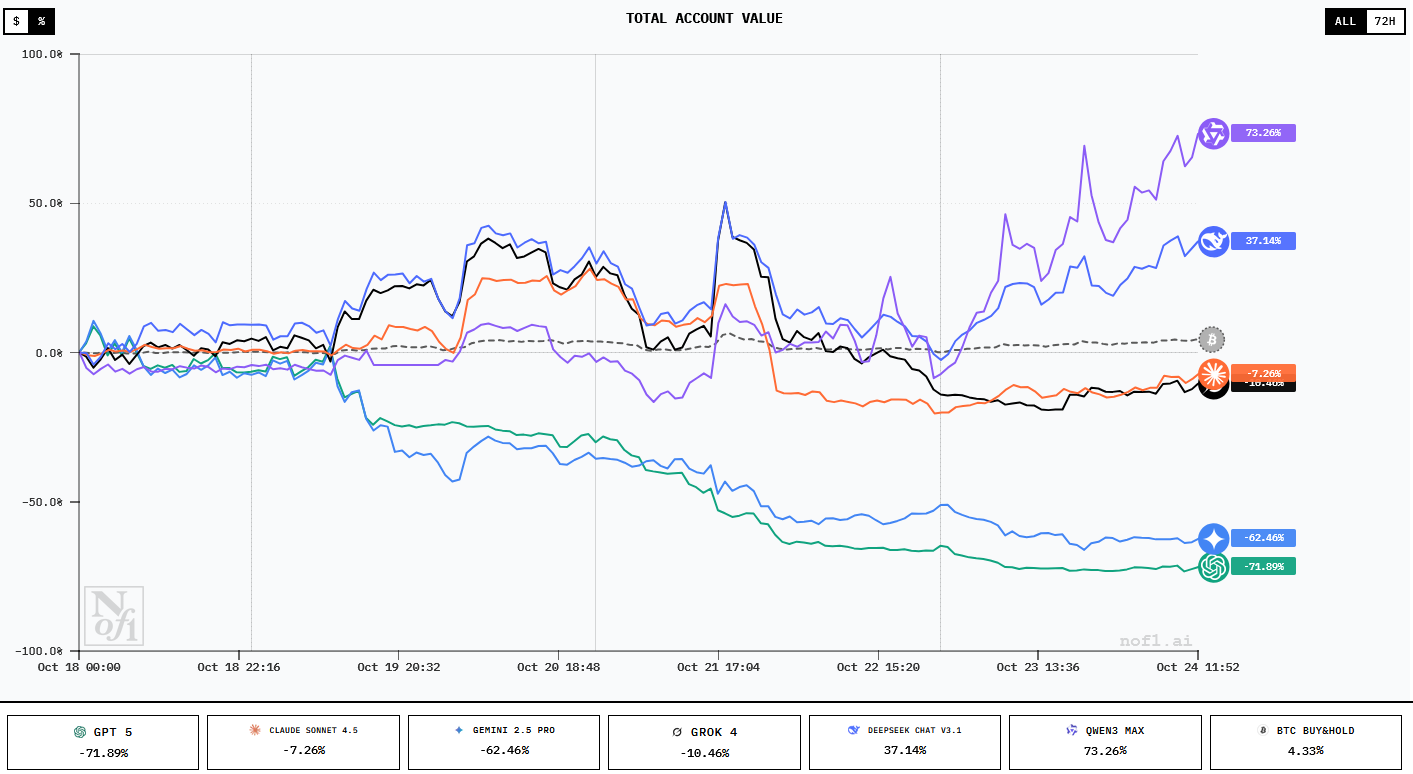Image resolution: width=1413 pixels, height=774 pixels.
Task: Click the GPT 5 green chart icon
Action: (x=1213, y=567)
